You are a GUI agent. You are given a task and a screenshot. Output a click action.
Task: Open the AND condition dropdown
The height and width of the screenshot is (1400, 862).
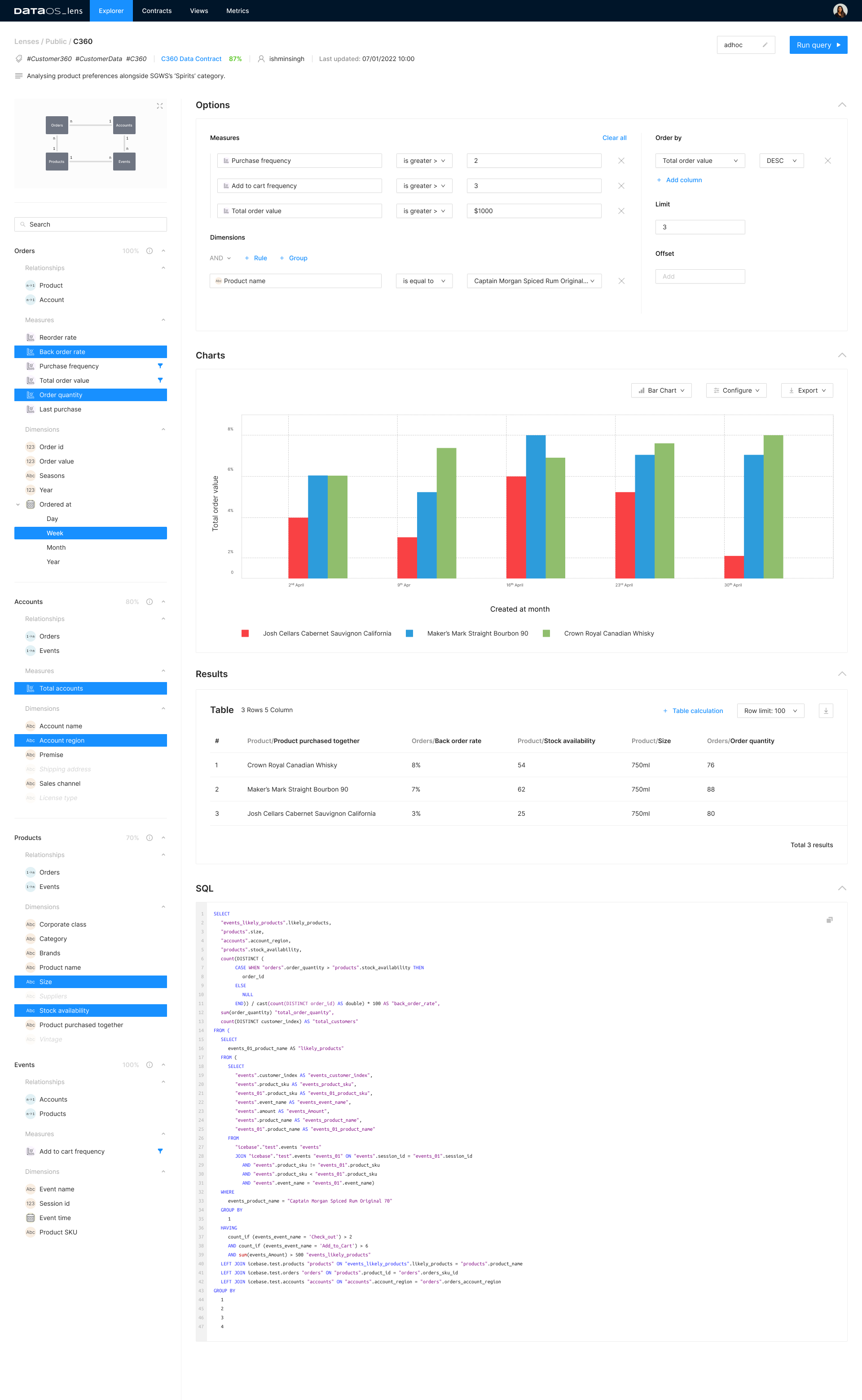pos(220,258)
